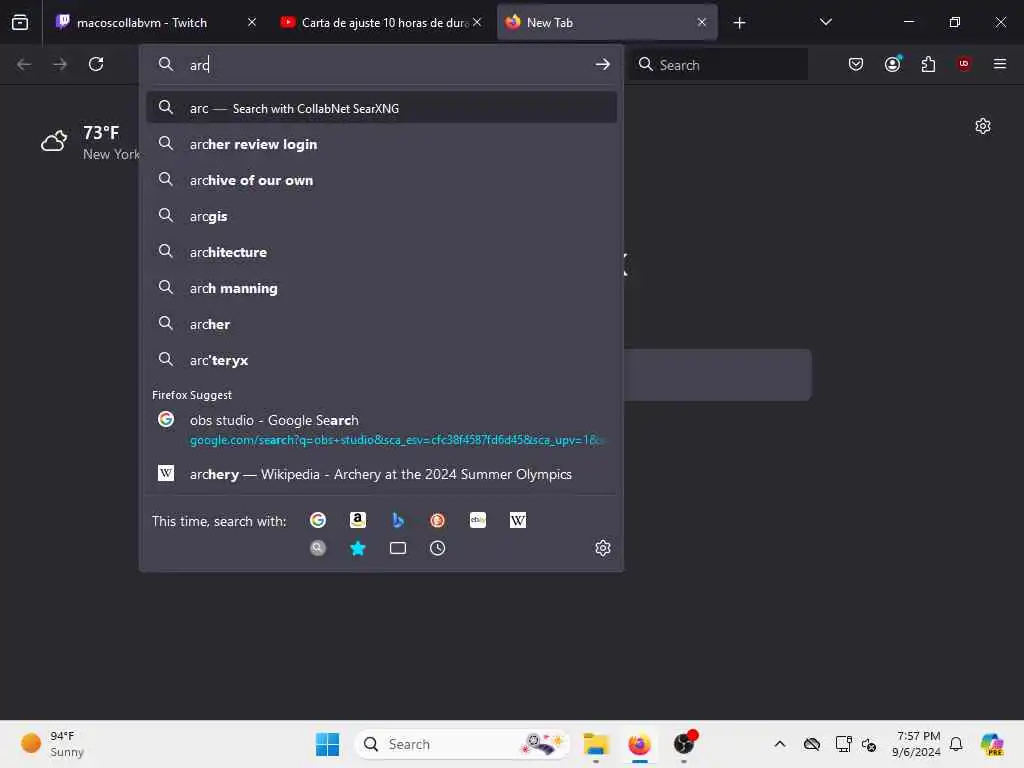Open notifications bell in taskbar
The image size is (1024, 768).
(956, 744)
